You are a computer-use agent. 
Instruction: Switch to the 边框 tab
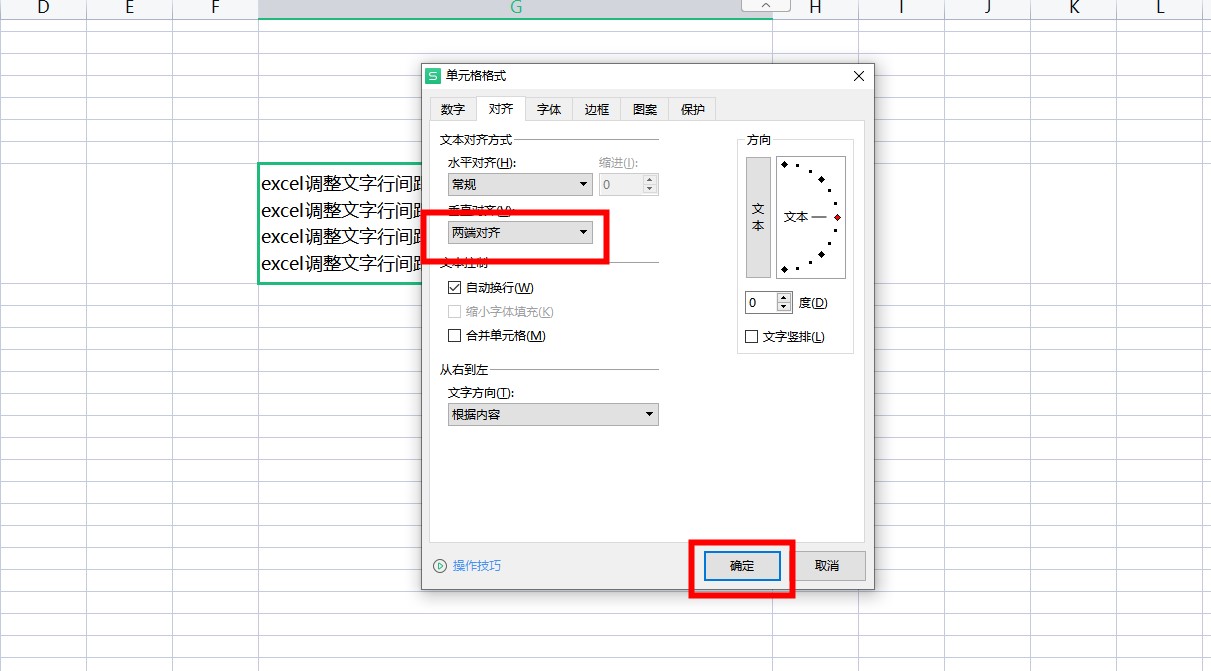[596, 109]
